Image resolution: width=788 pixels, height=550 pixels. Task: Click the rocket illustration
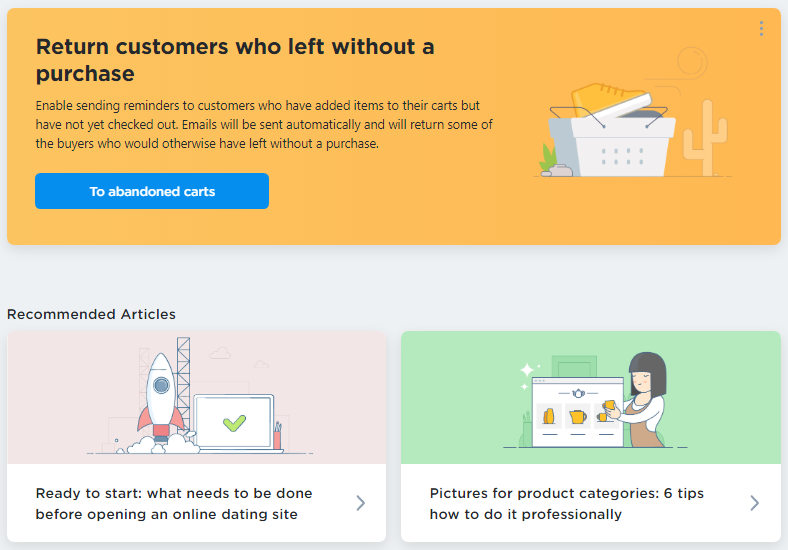coord(162,395)
